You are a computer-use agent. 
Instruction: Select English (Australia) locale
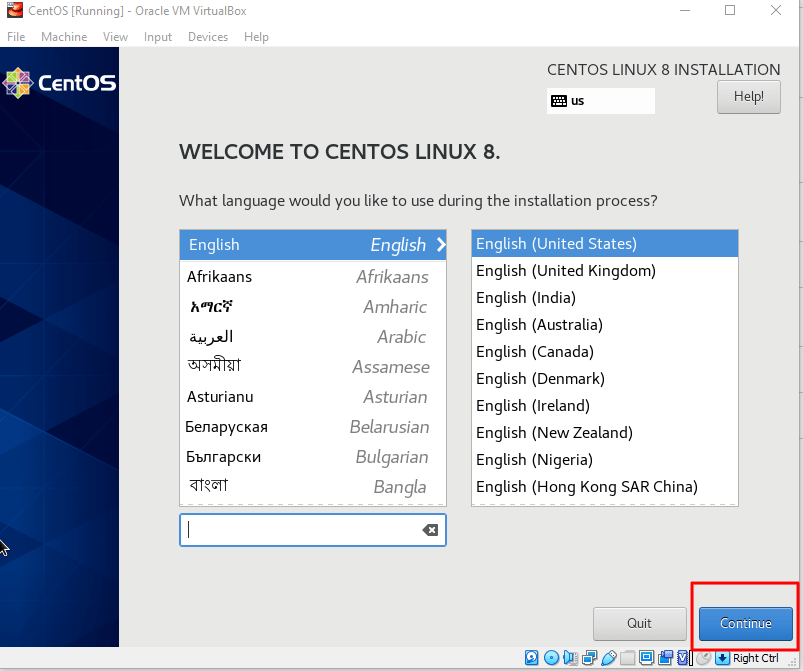pos(605,325)
